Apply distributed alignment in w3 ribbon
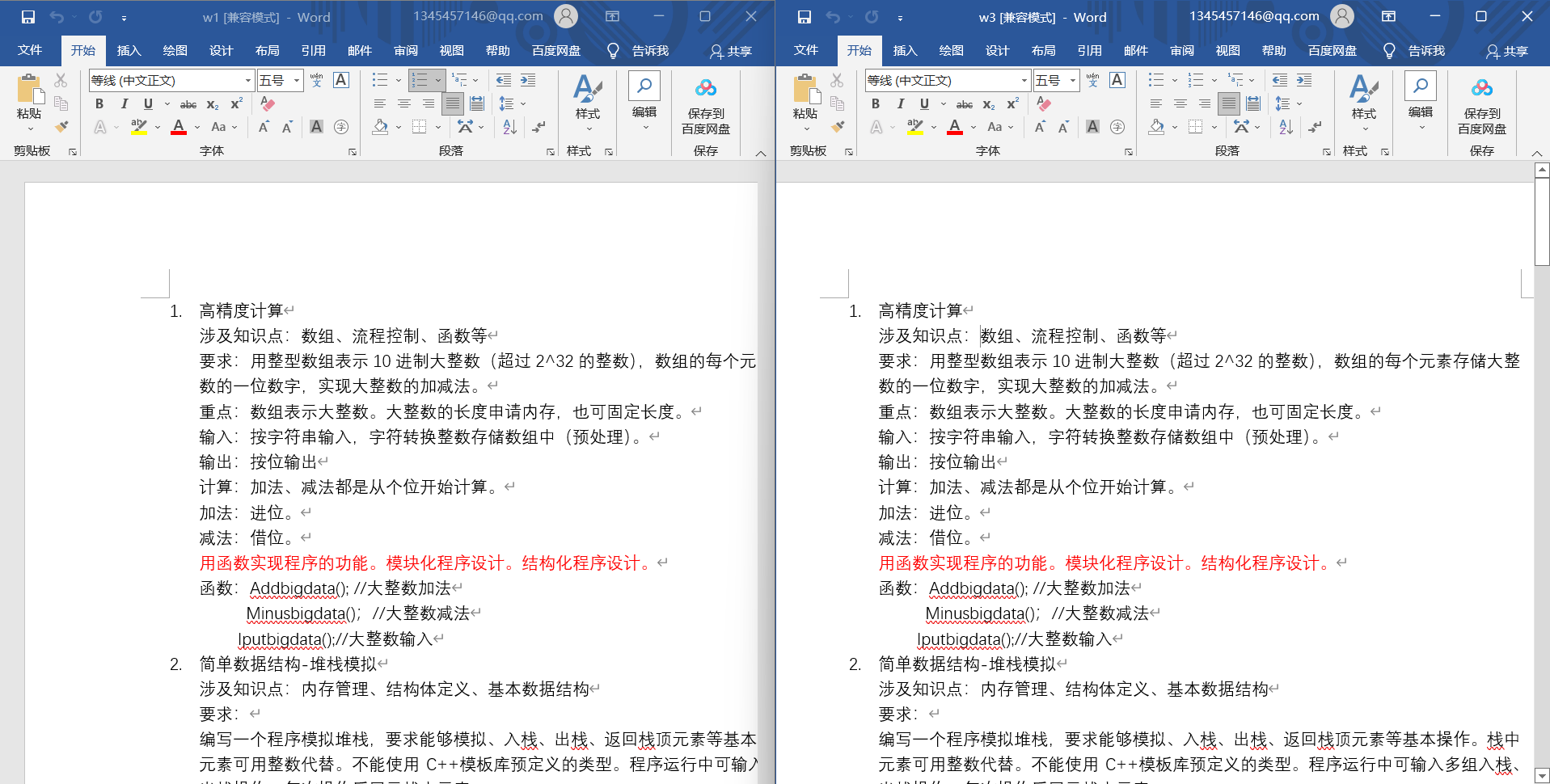The image size is (1550, 784). pos(1253,103)
